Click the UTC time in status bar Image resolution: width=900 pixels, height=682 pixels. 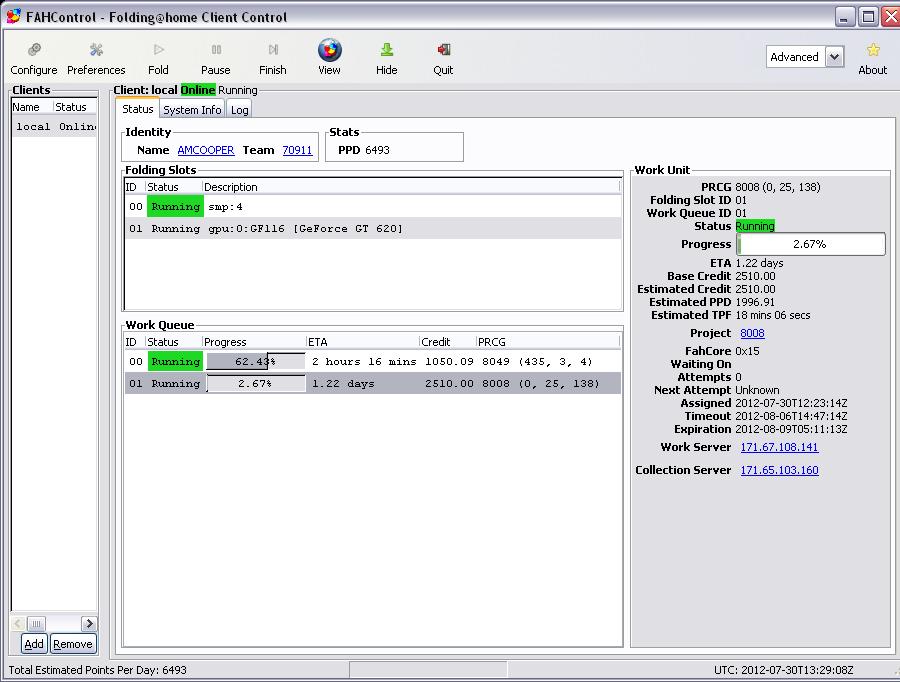click(783, 670)
